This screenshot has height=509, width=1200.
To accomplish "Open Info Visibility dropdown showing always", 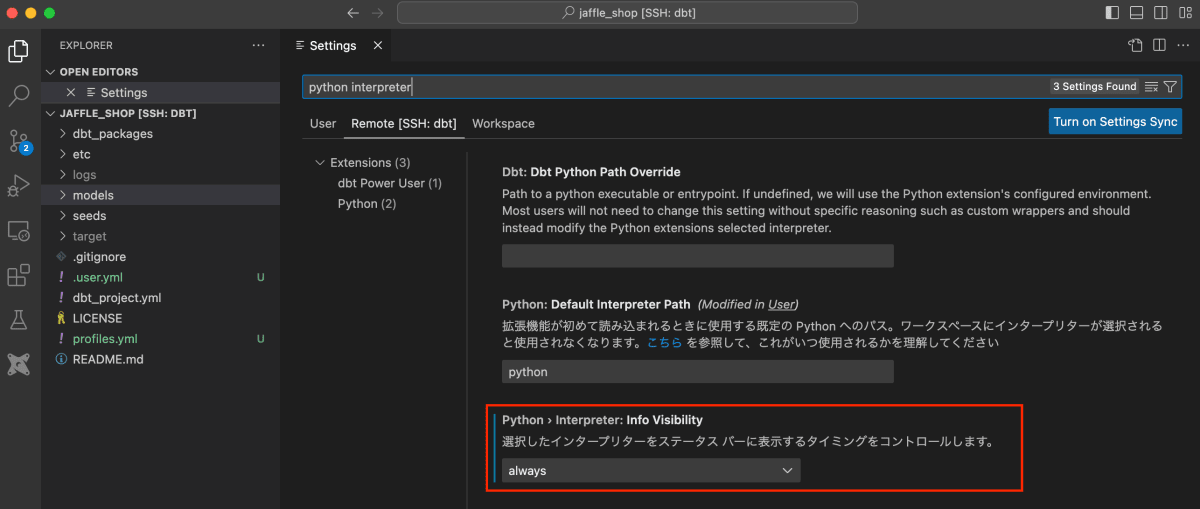I will click(651, 470).
